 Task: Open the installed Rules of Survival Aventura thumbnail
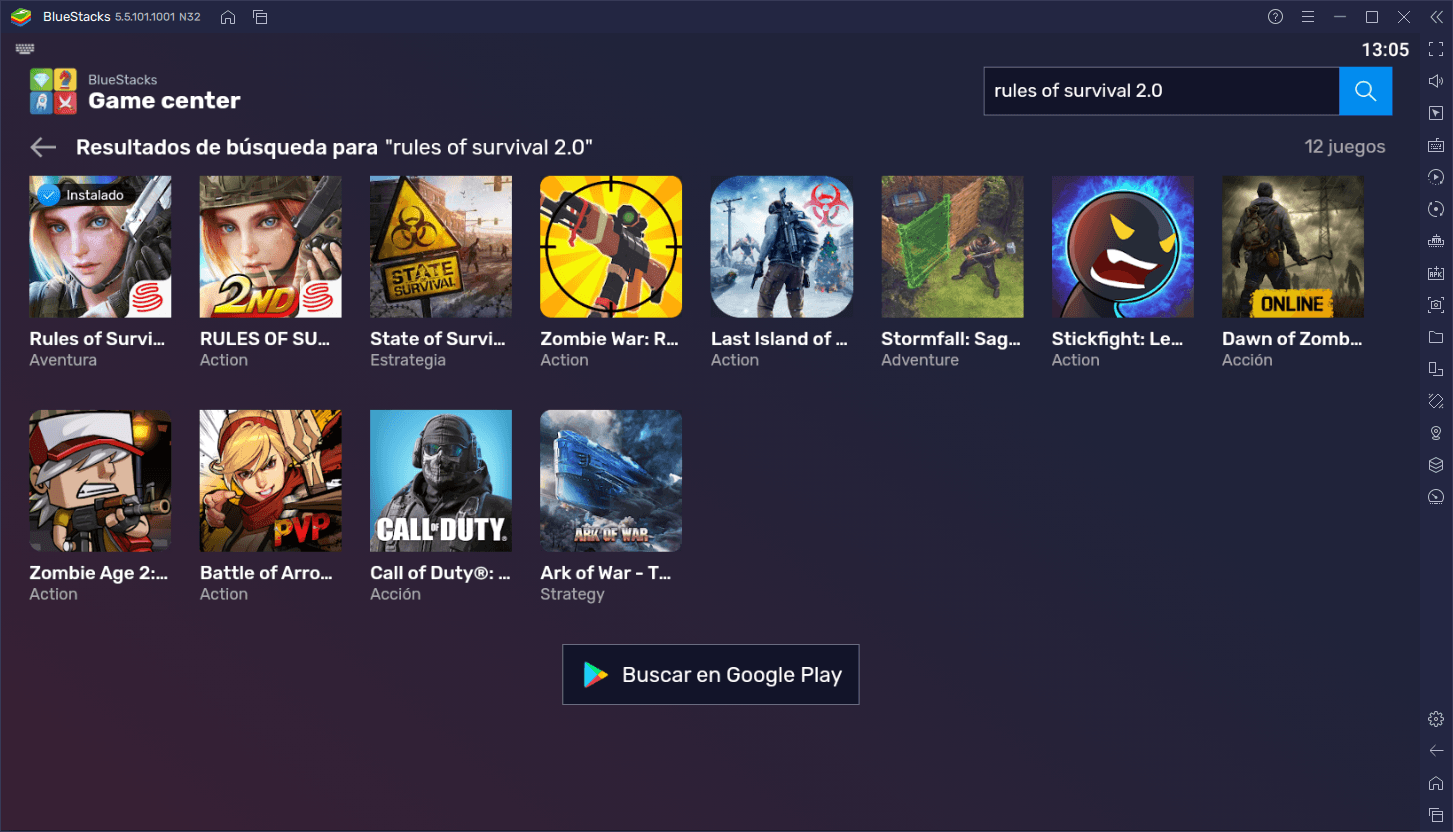(100, 247)
